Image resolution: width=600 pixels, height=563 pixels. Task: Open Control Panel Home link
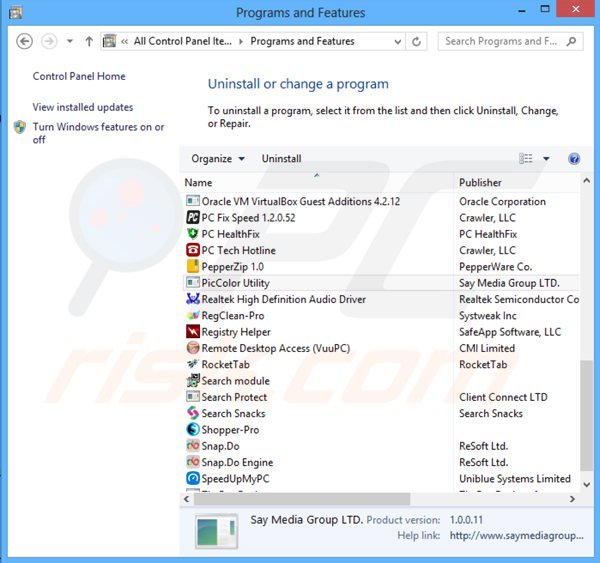79,76
